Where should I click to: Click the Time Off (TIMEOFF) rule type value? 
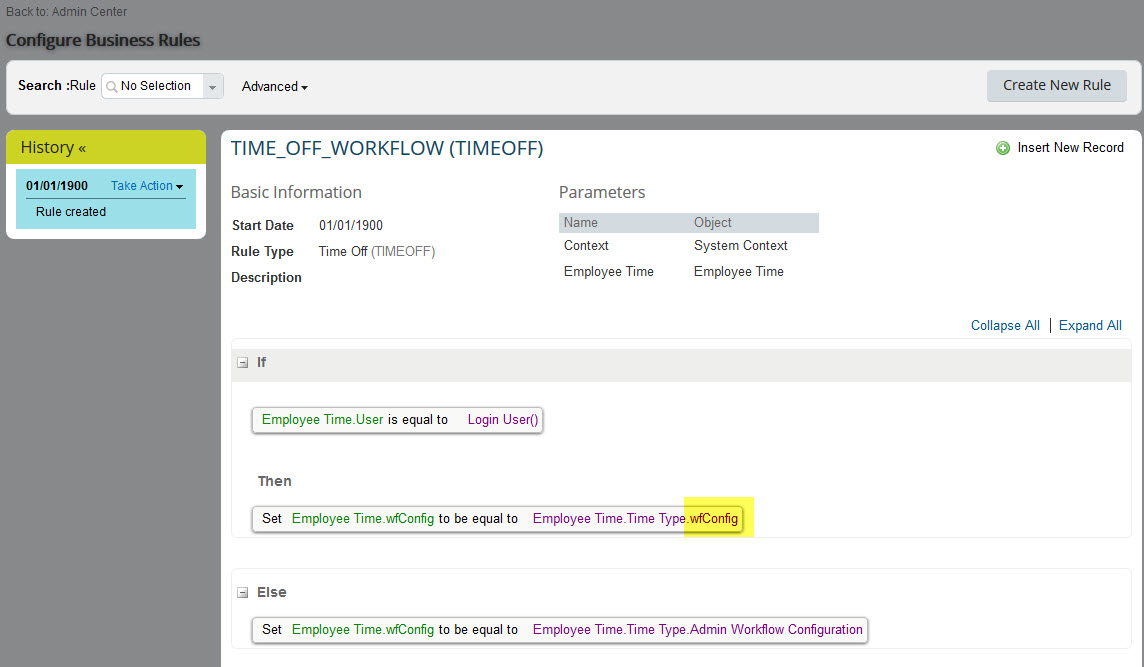pyautogui.click(x=376, y=251)
